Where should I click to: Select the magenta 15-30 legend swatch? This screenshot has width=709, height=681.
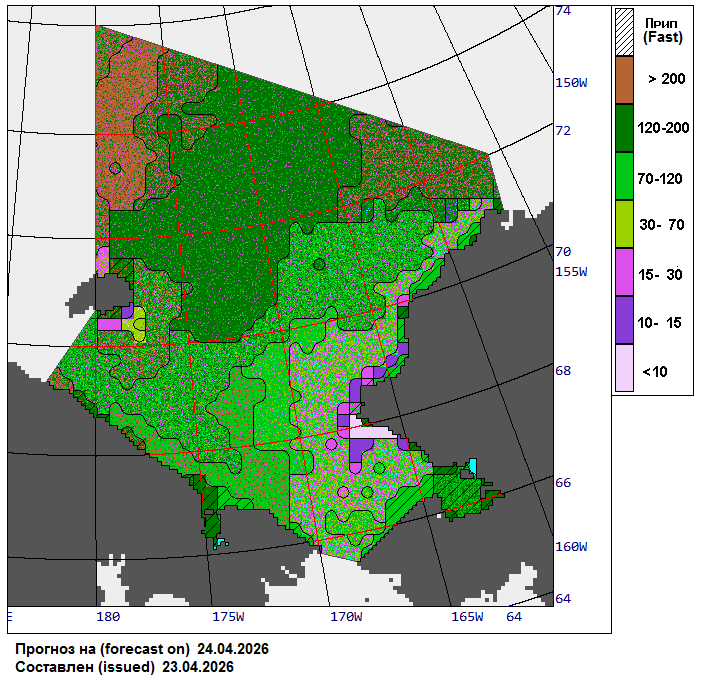pos(625,273)
